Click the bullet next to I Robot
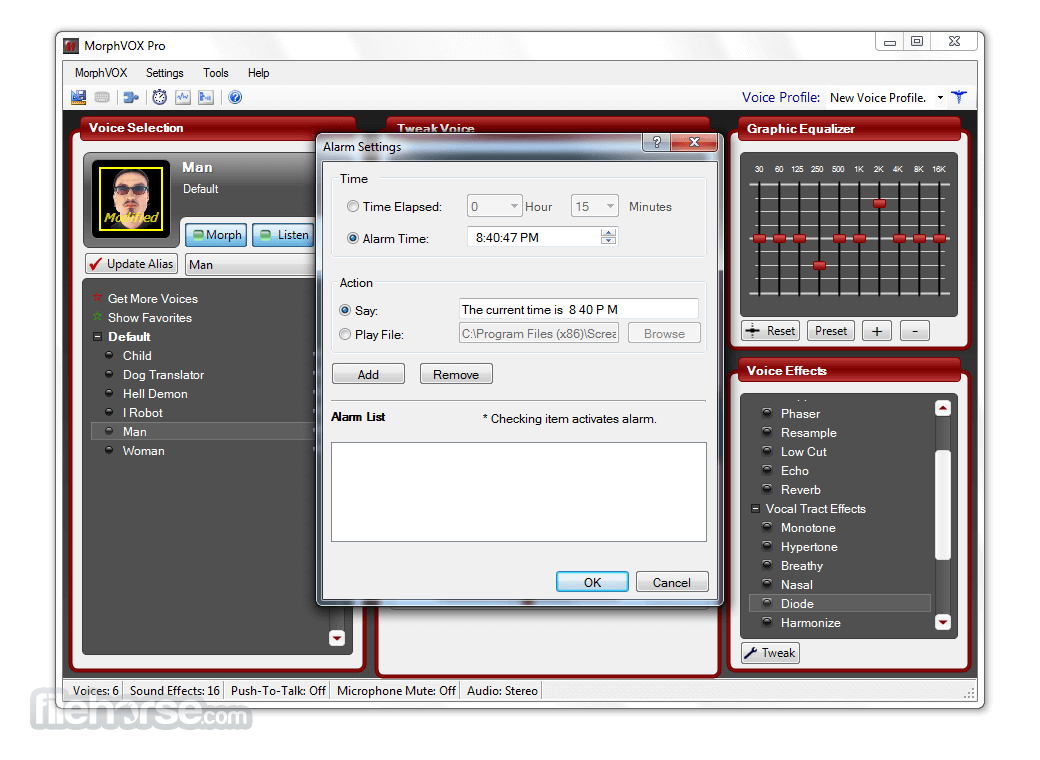This screenshot has width=1040, height=760. pos(109,412)
